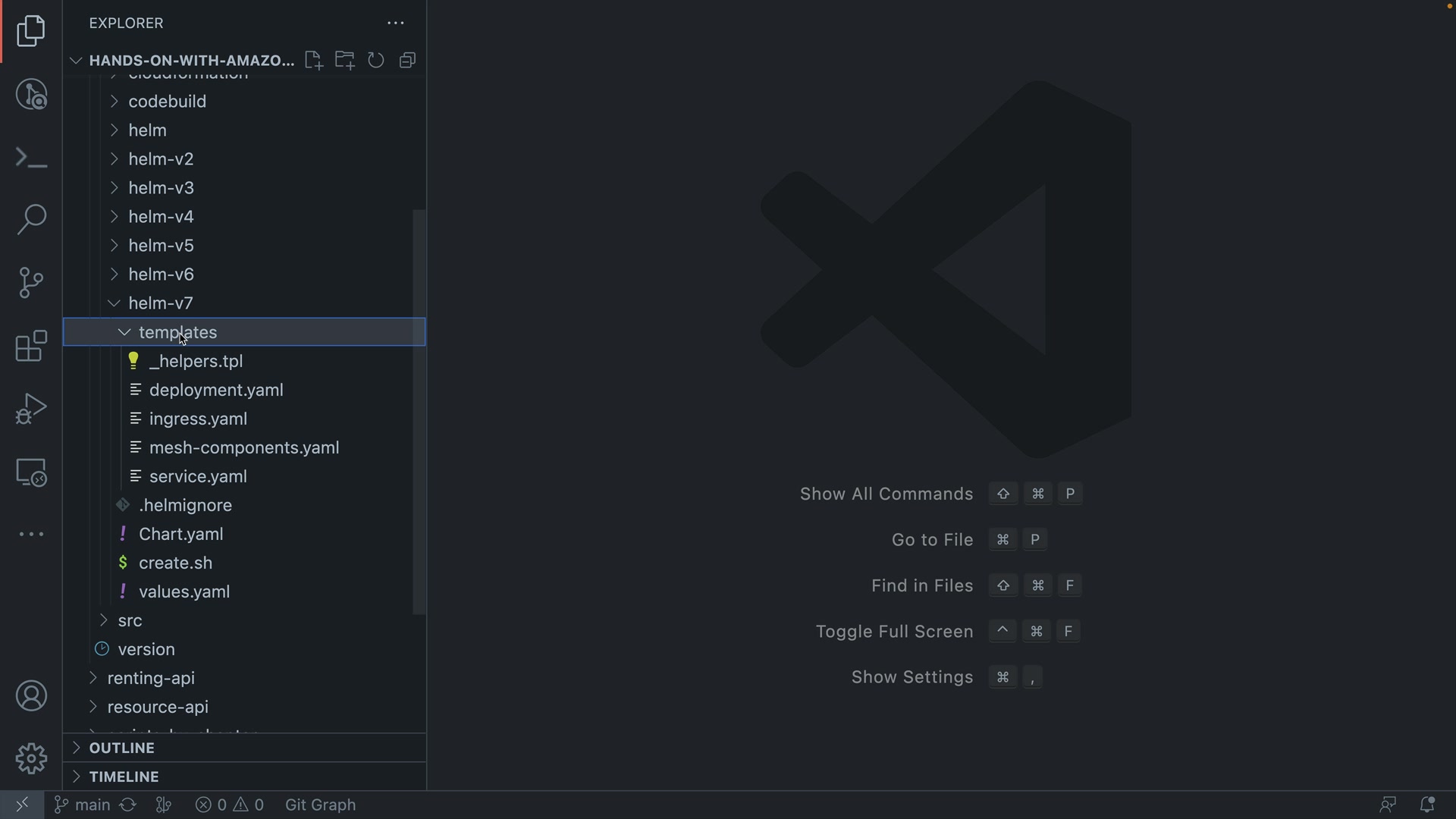This screenshot has height=819, width=1456.
Task: Click Git Graph in the status bar
Action: [x=320, y=805]
